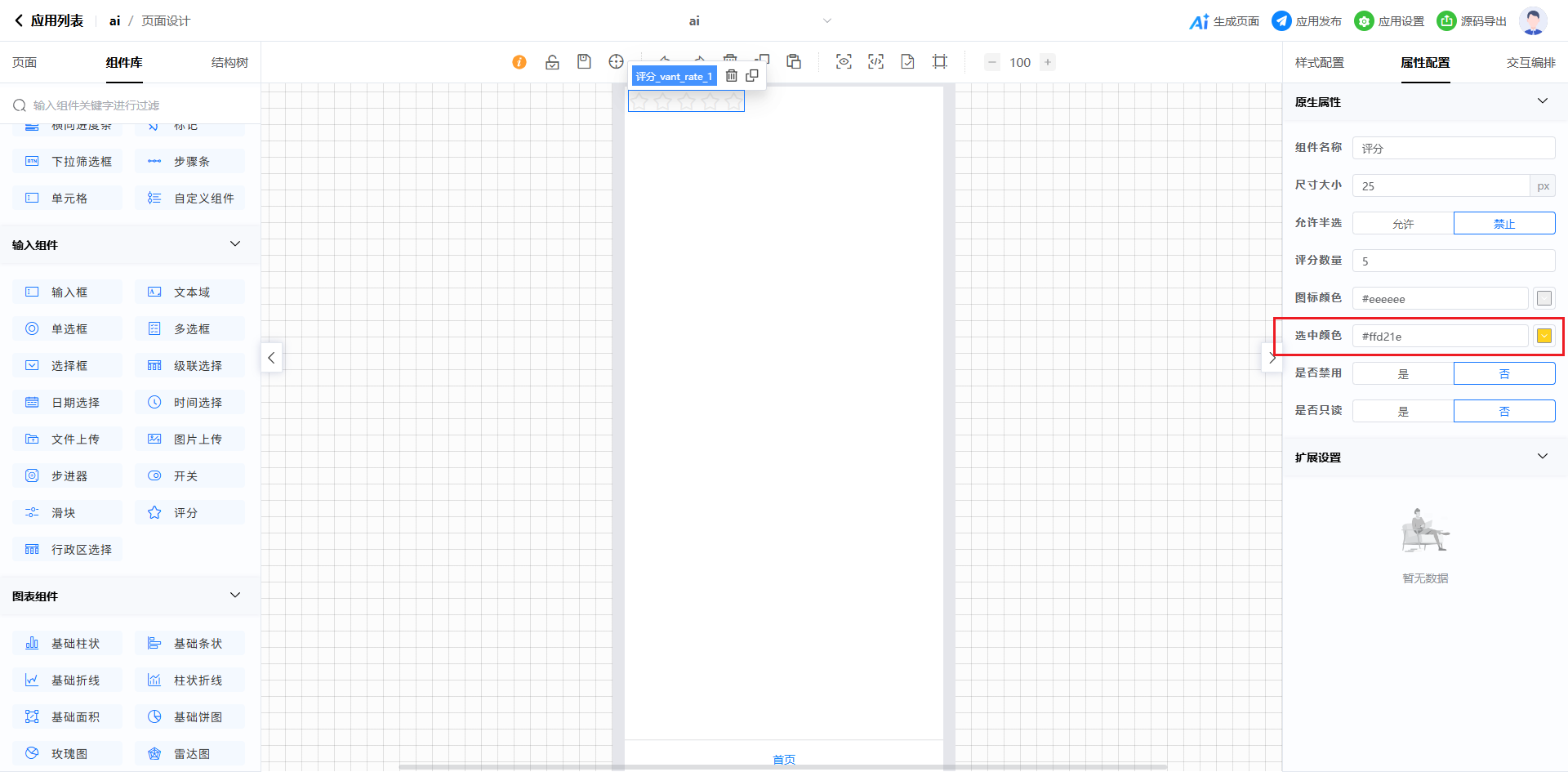The height and width of the screenshot is (772, 1568).
Task: Open the 样式配置 tab
Action: pyautogui.click(x=1319, y=63)
